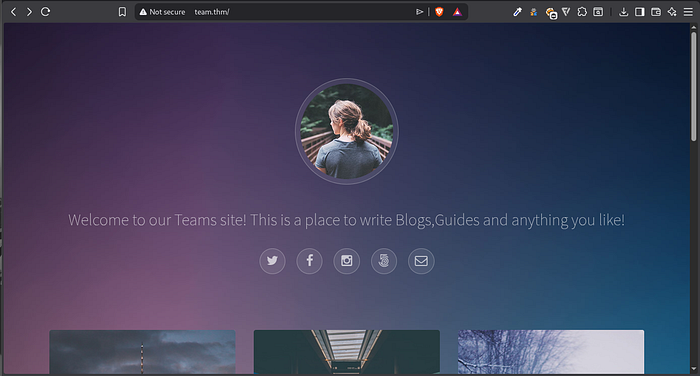Open the browser hamburger main menu
Screen dimensions: 700x376
pyautogui.click(x=688, y=12)
